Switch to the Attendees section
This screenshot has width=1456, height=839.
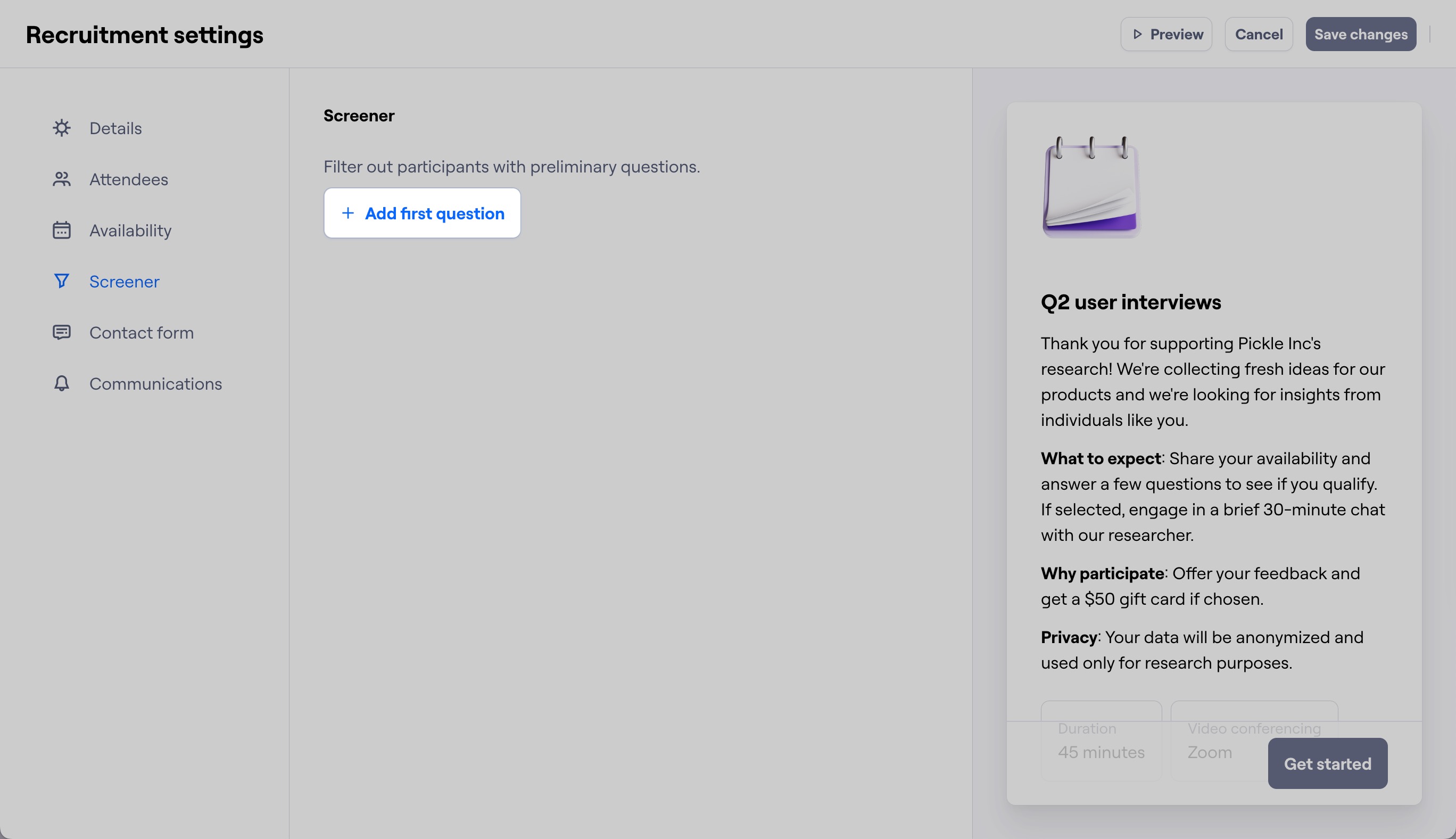click(128, 180)
